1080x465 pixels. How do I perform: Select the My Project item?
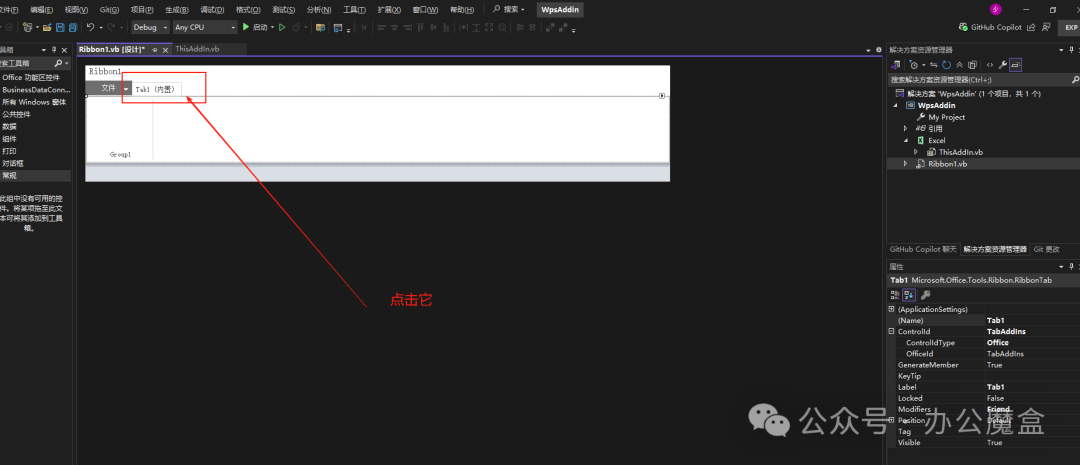pos(946,117)
